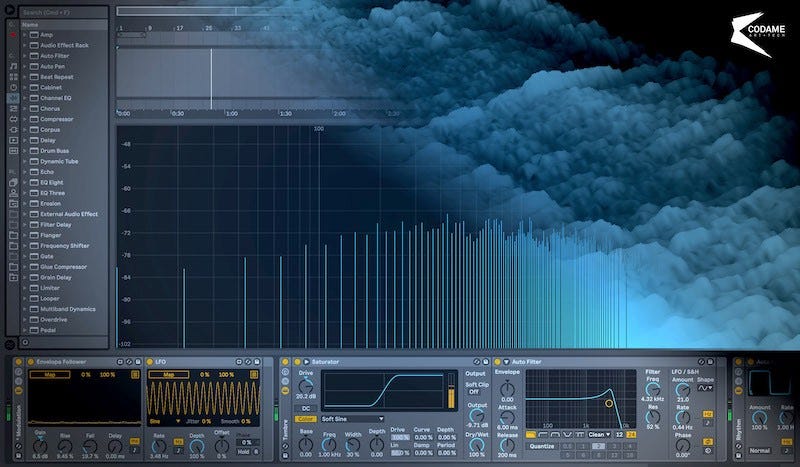Toggle Saturator Color switch

(x=306, y=419)
